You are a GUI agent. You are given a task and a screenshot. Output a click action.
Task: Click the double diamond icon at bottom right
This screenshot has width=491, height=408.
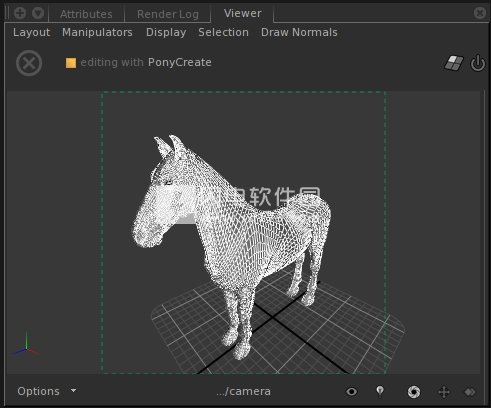(x=470, y=392)
